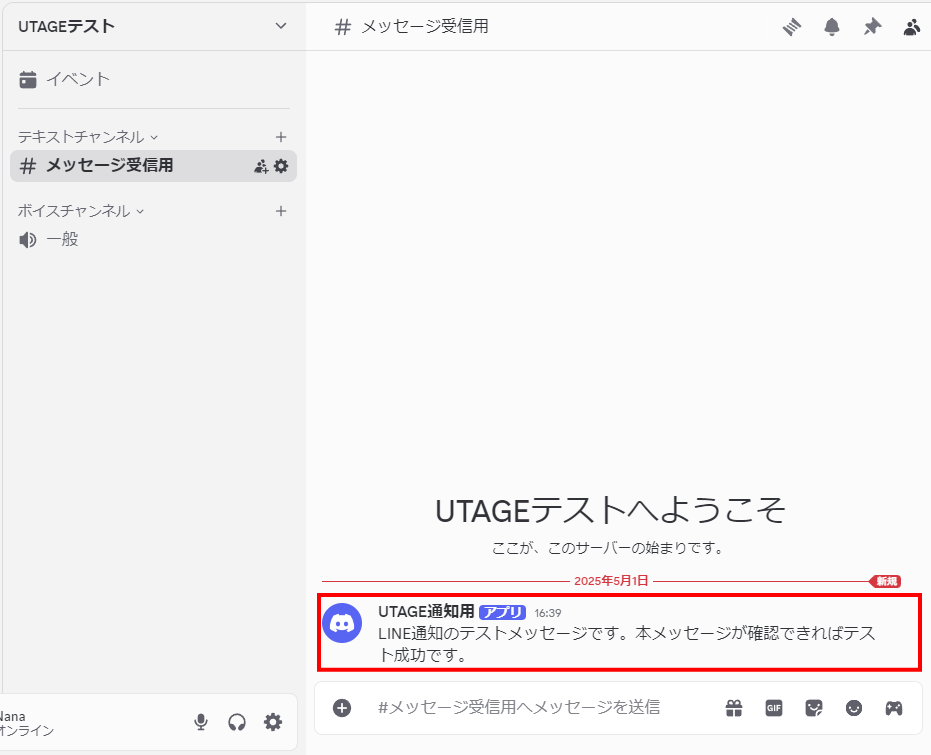The width and height of the screenshot is (931, 755).
Task: Click the 新規 new-message marker
Action: tap(886, 581)
